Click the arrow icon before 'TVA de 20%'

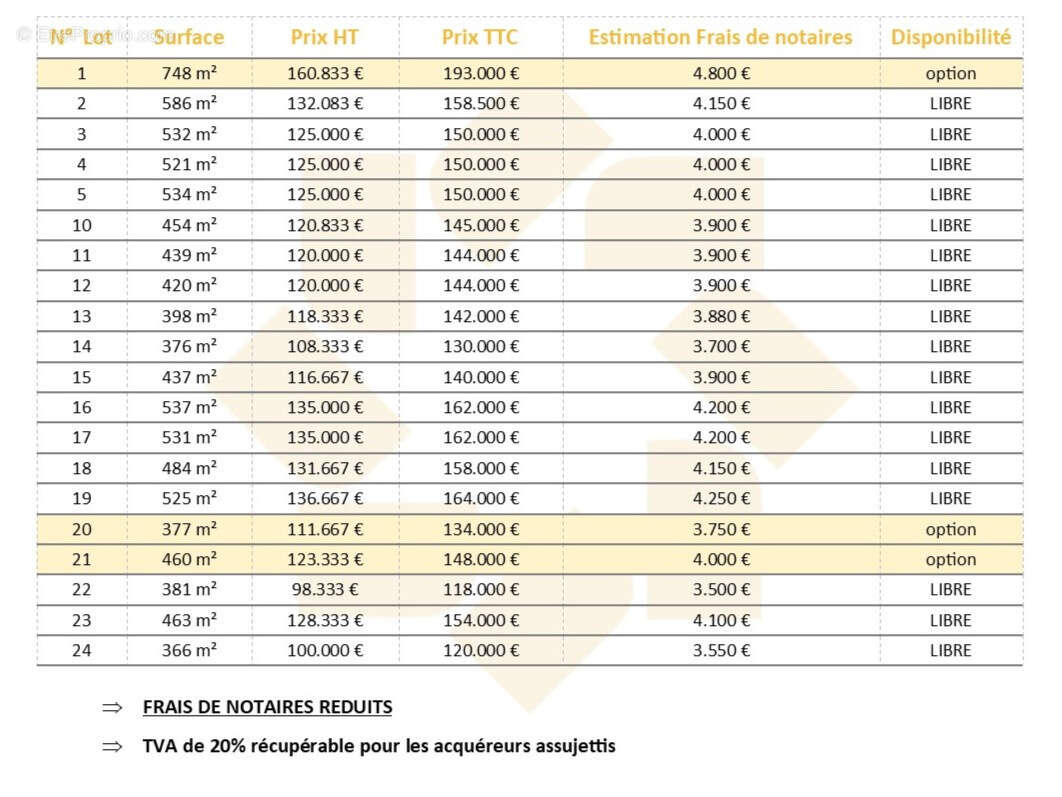pyautogui.click(x=112, y=746)
